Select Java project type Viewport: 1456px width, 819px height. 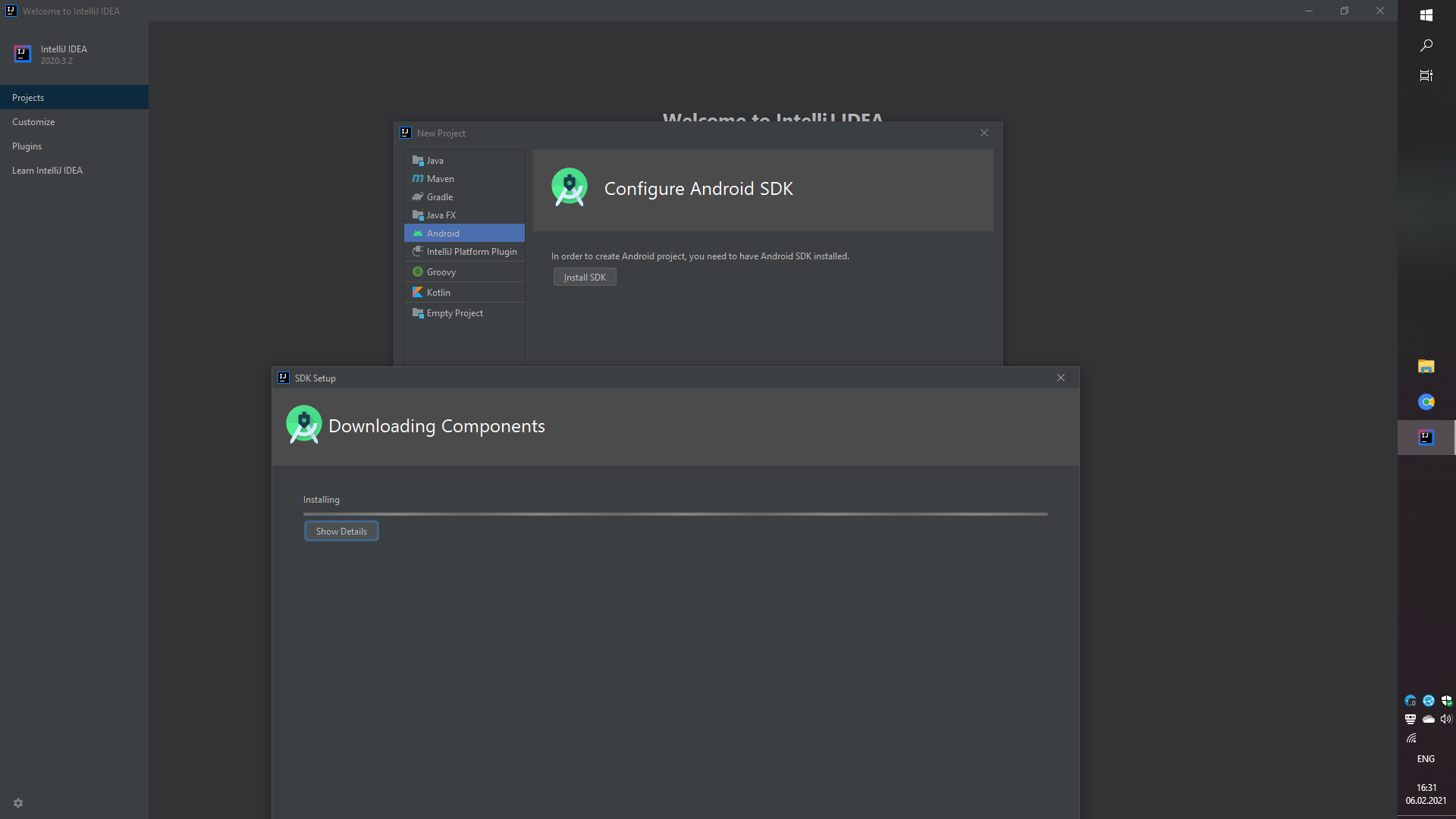tap(464, 161)
